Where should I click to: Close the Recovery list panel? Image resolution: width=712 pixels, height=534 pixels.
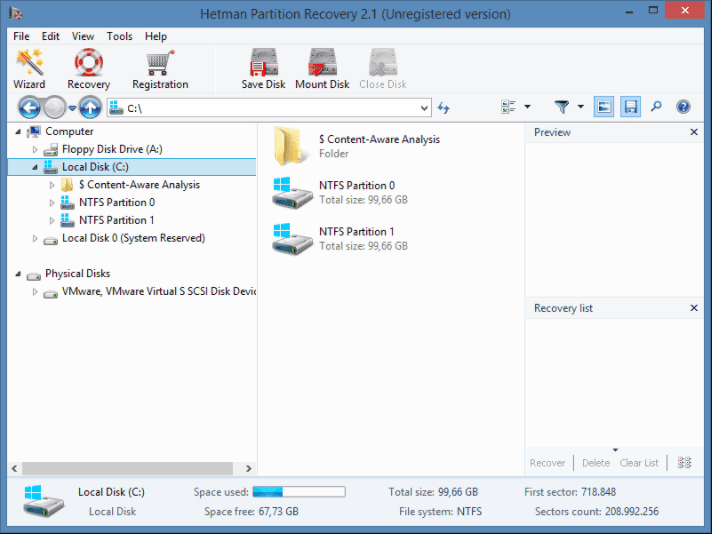coord(694,308)
